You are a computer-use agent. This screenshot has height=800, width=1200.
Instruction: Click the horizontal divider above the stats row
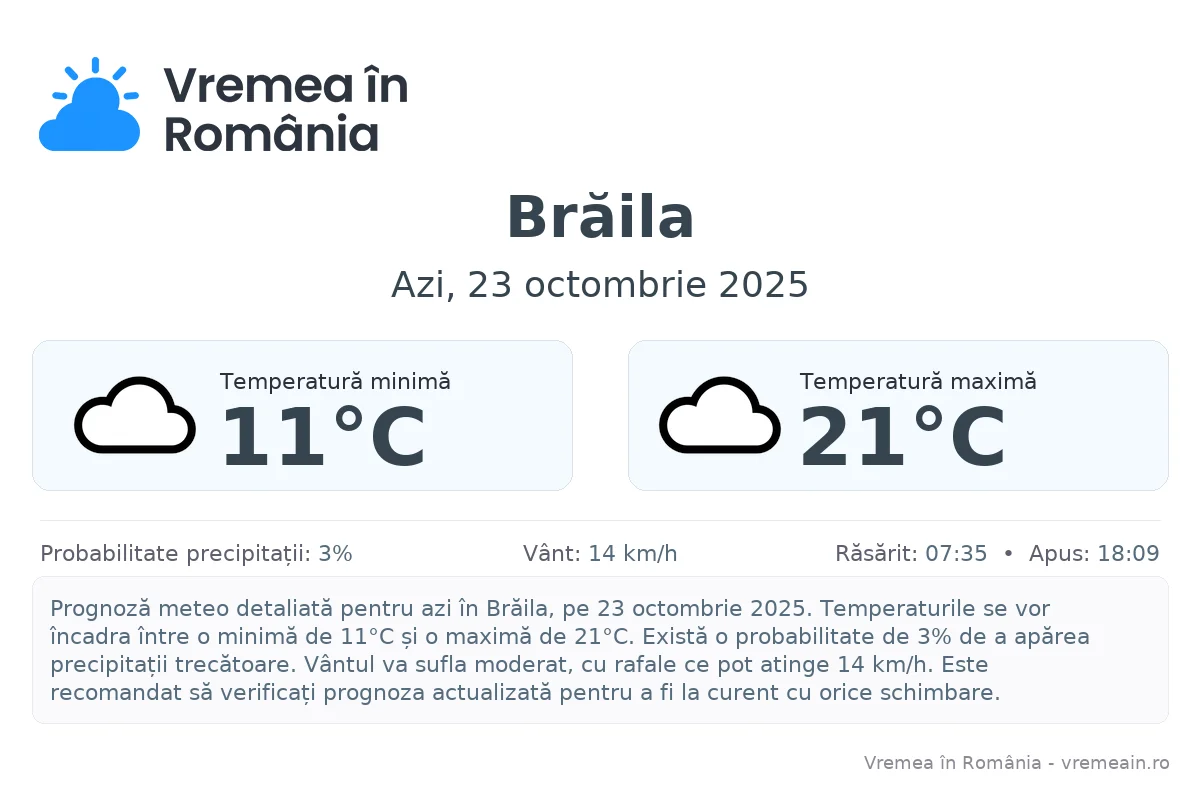pyautogui.click(x=600, y=521)
